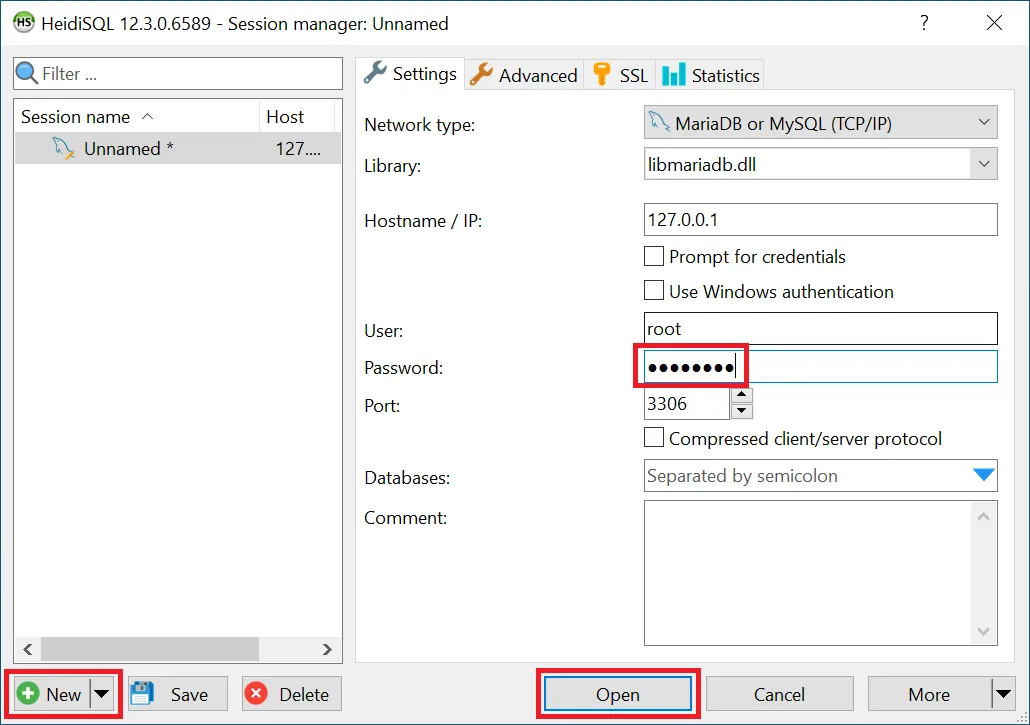1030x725 pixels.
Task: Click the floppy disk Save icon
Action: click(x=143, y=694)
